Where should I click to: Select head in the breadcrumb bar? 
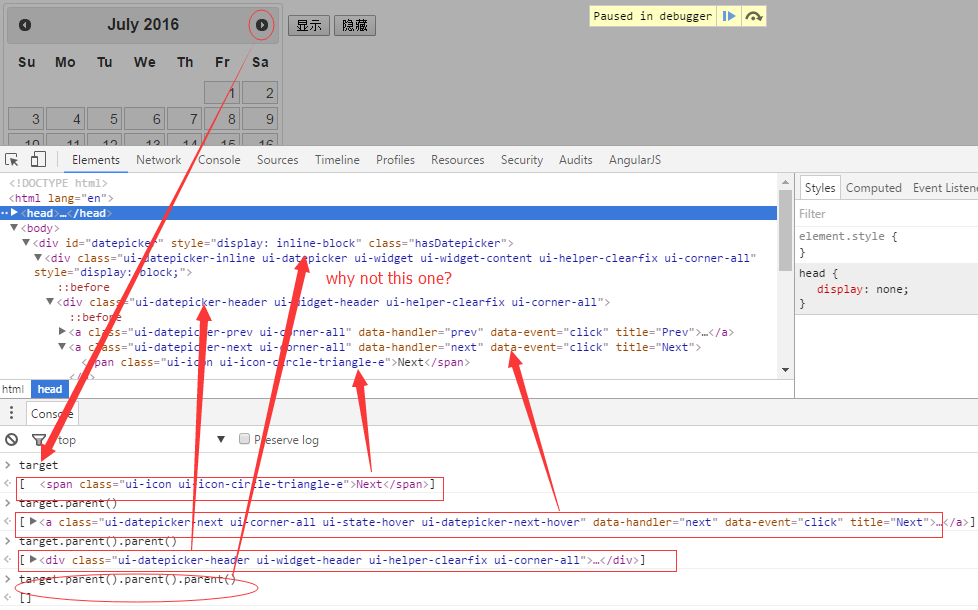coord(49,389)
